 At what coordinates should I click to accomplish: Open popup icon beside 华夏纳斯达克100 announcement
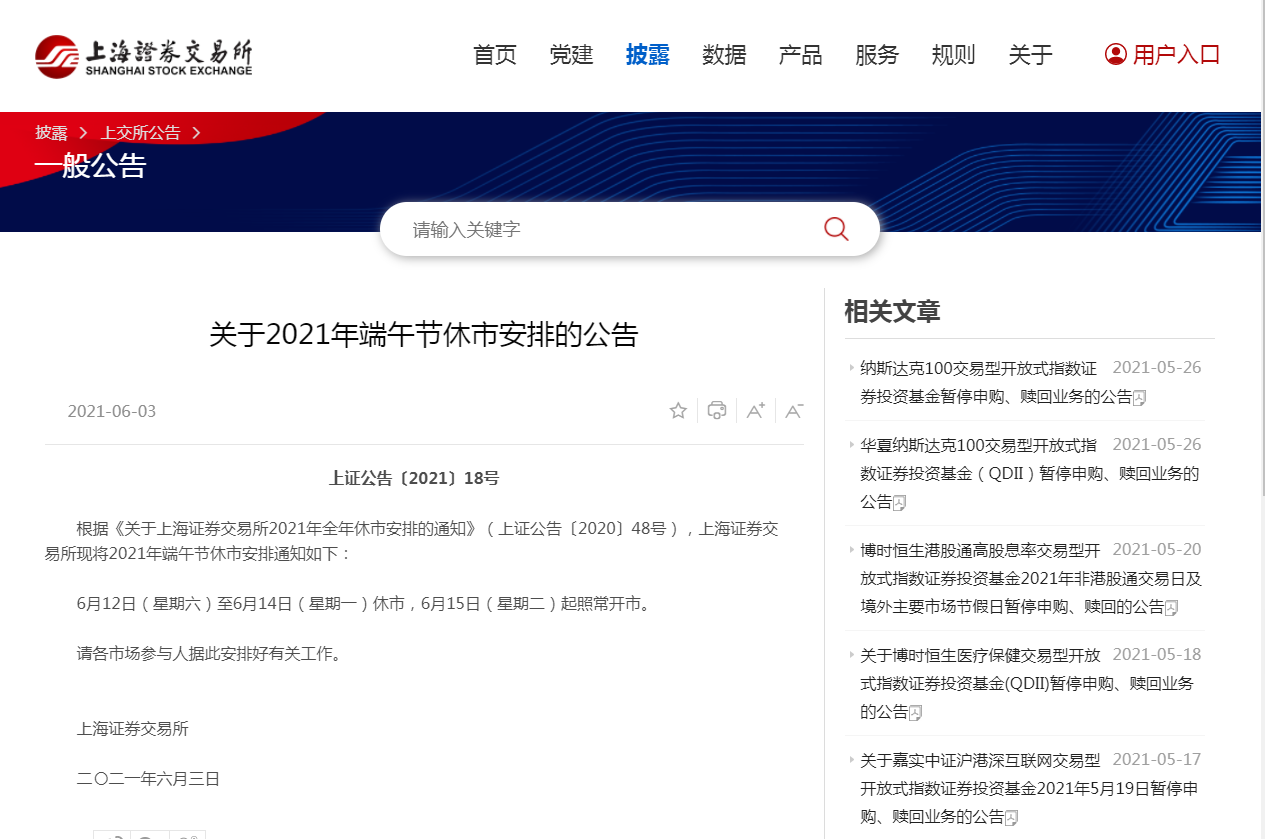901,504
